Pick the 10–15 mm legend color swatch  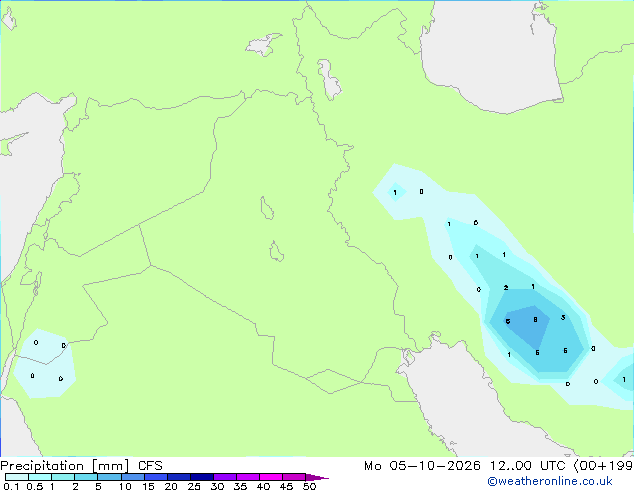pyautogui.click(x=133, y=477)
